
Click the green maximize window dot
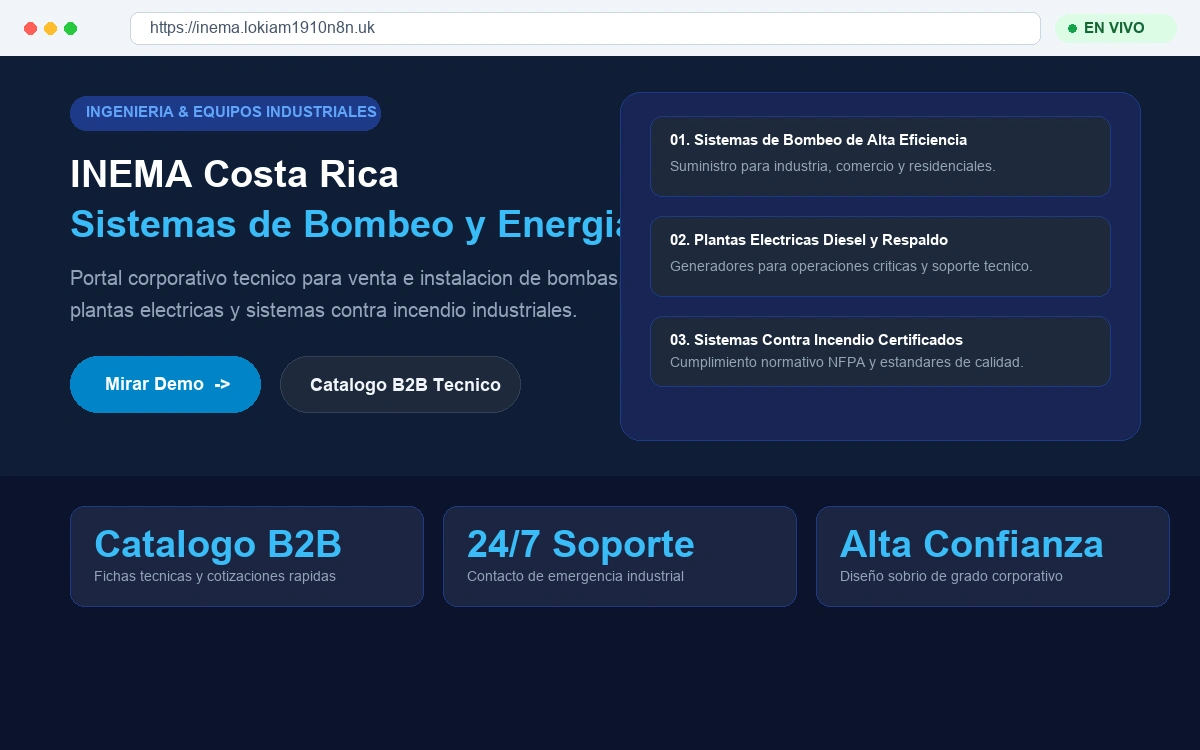[70, 28]
